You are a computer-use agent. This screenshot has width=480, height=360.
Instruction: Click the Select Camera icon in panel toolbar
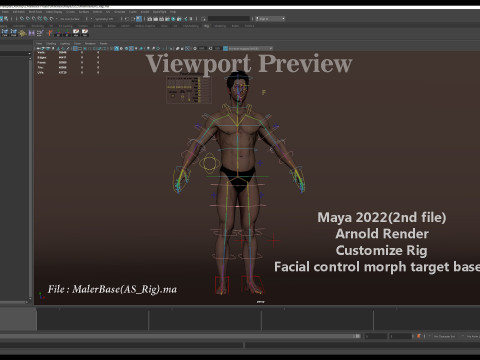click(38, 48)
